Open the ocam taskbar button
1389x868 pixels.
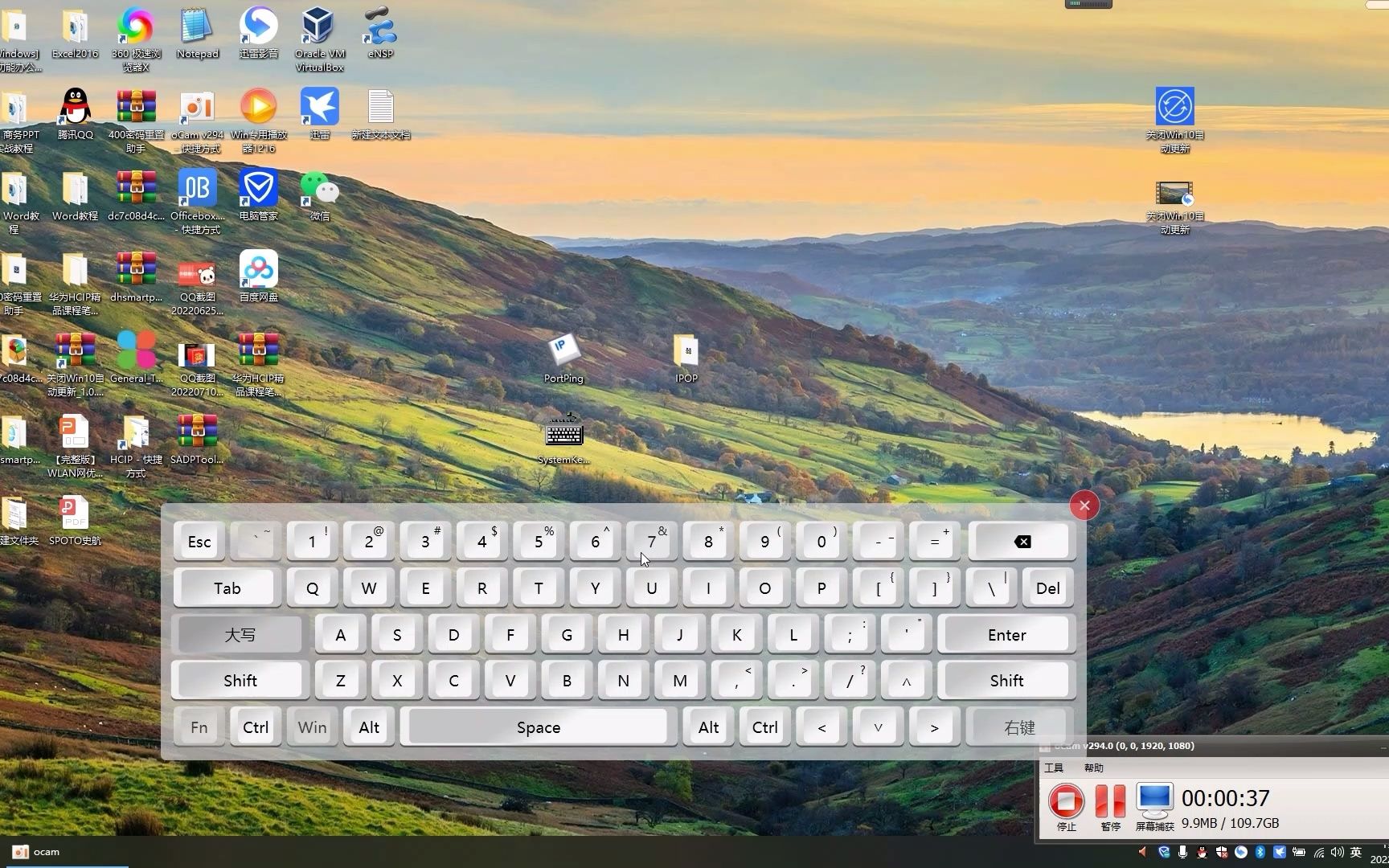(64, 852)
